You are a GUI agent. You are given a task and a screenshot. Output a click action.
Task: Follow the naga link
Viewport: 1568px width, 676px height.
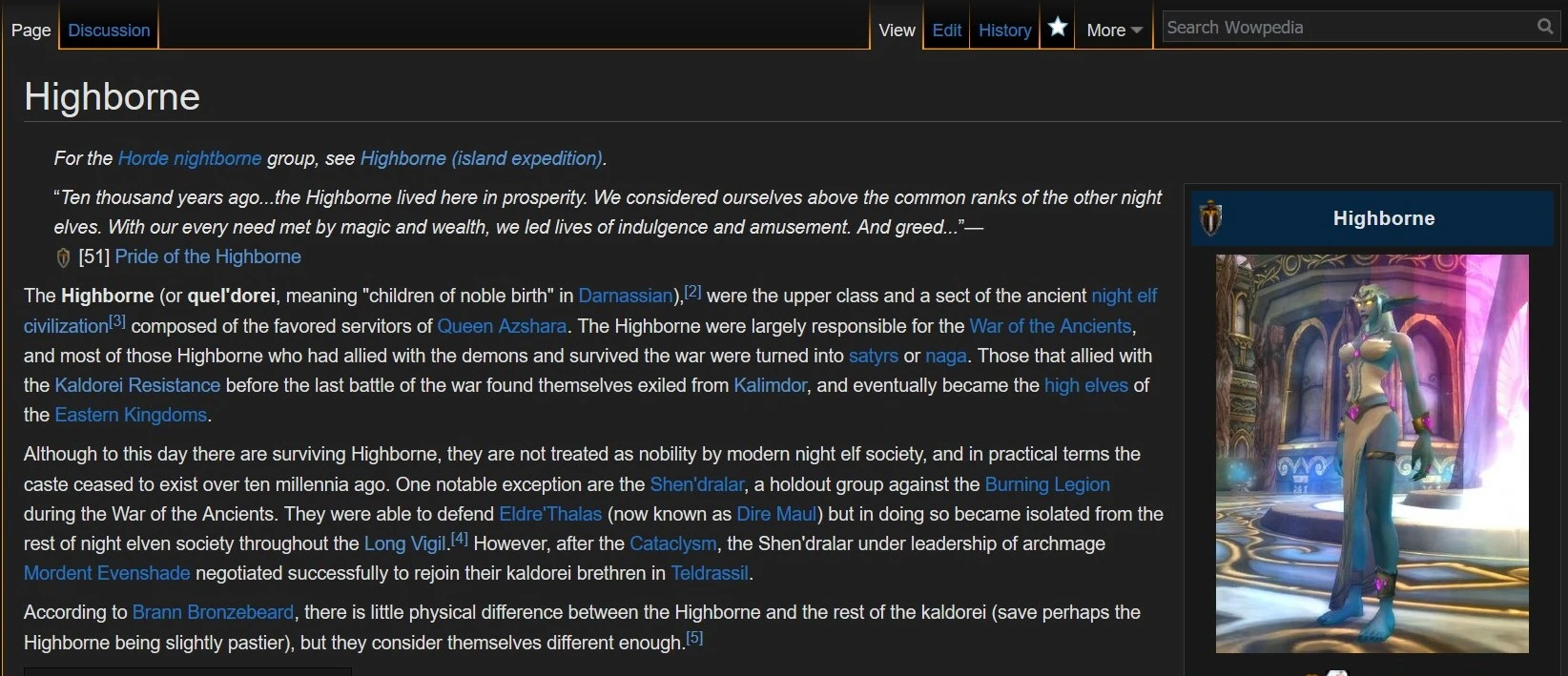[x=946, y=356]
